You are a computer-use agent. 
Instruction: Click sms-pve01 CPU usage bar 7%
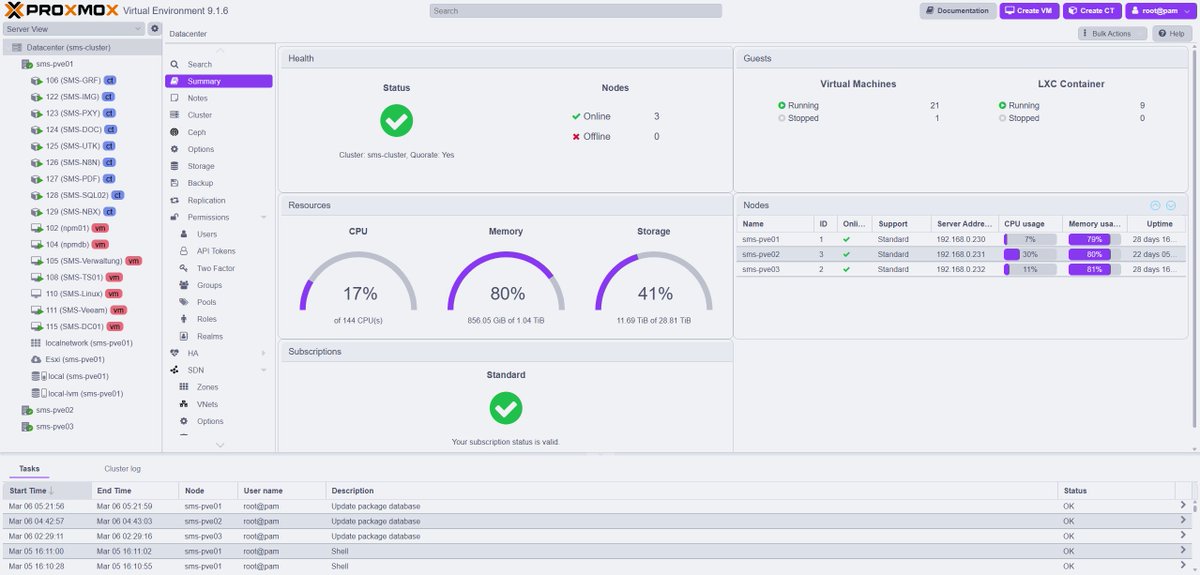[x=1030, y=240]
